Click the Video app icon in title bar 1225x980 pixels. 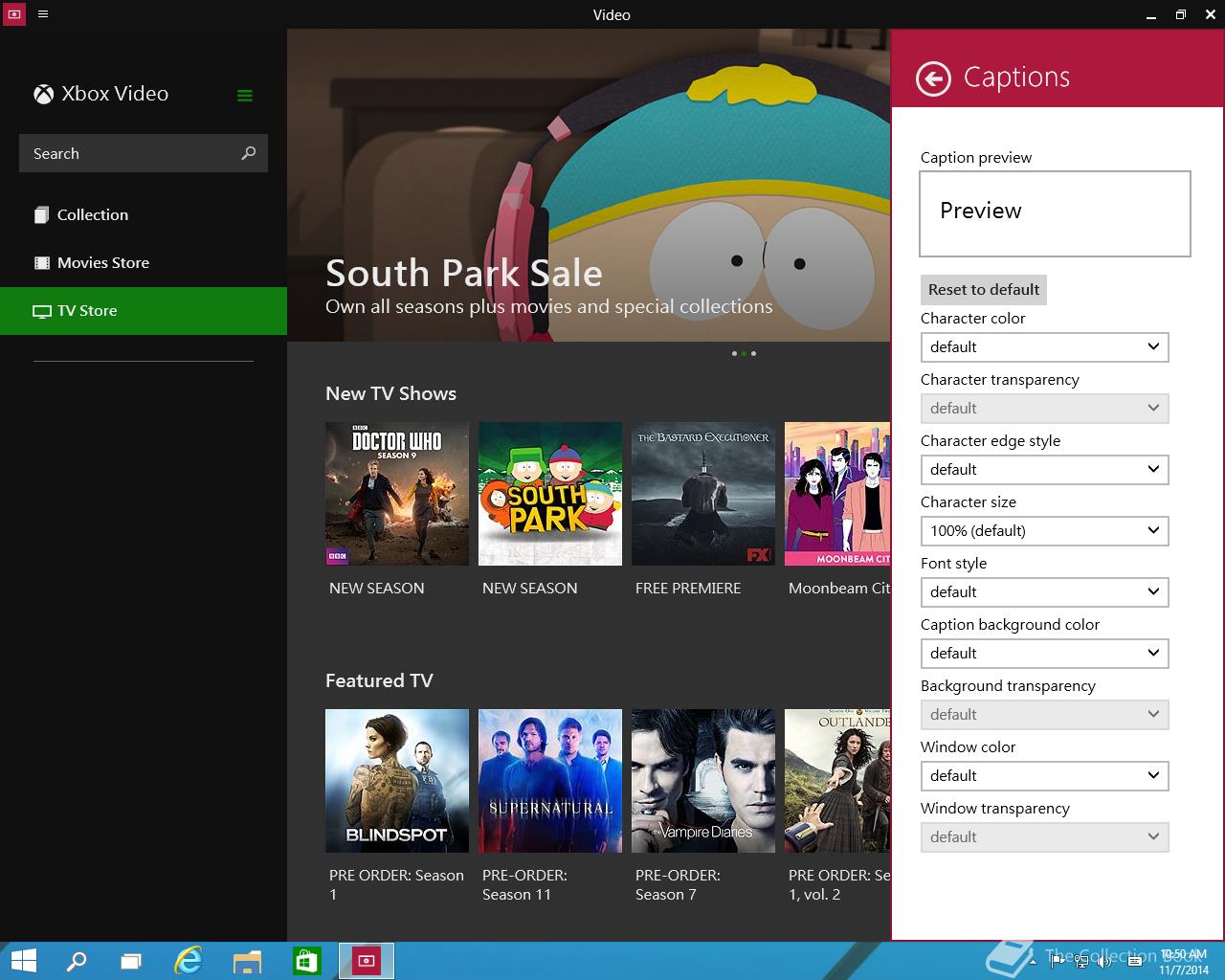click(14, 14)
